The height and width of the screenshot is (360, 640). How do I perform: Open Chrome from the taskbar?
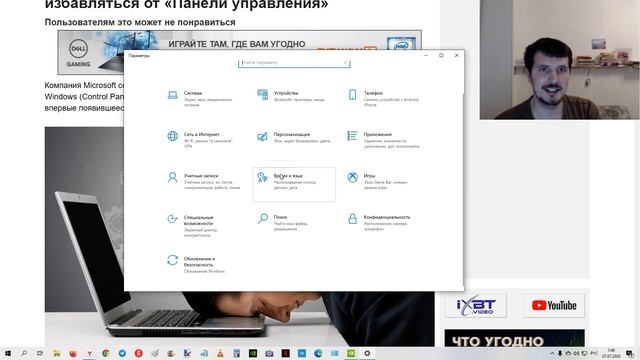[x=106, y=353]
